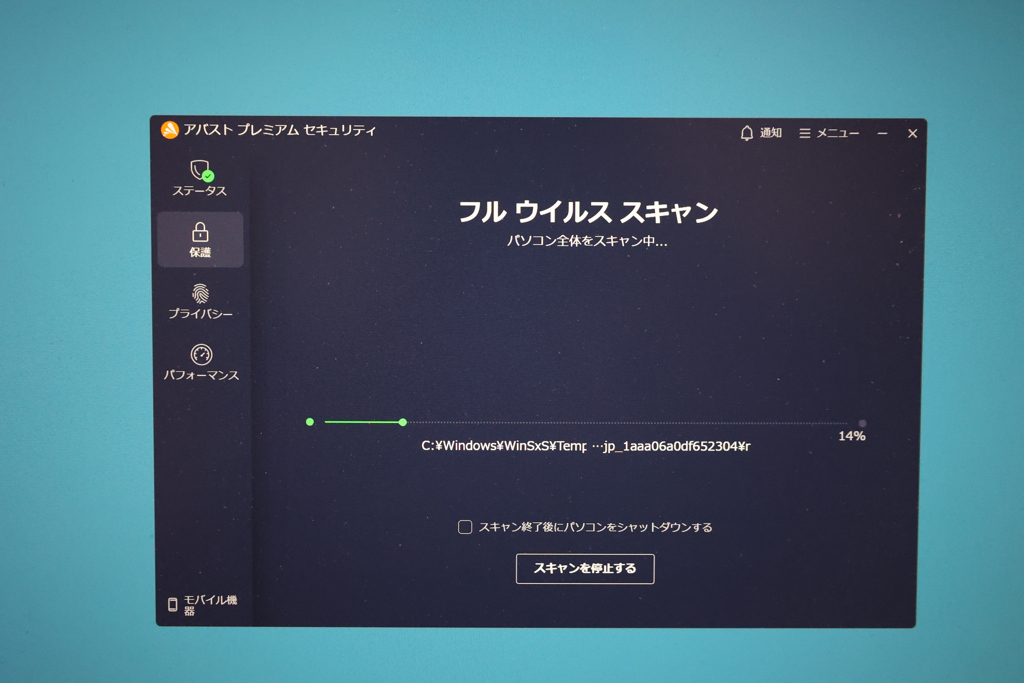The image size is (1024, 683).
Task: Click パソコン全体をスキャン中... status text
Action: [x=587, y=241]
